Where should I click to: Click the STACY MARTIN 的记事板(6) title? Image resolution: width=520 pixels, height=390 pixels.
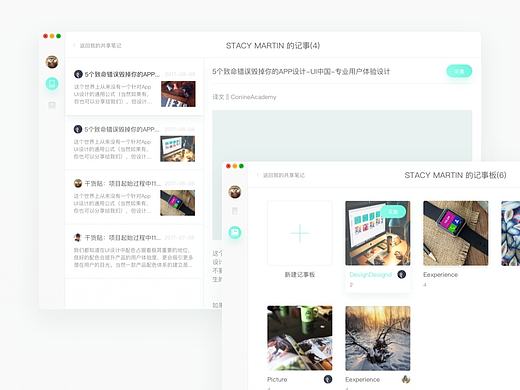[x=455, y=175]
